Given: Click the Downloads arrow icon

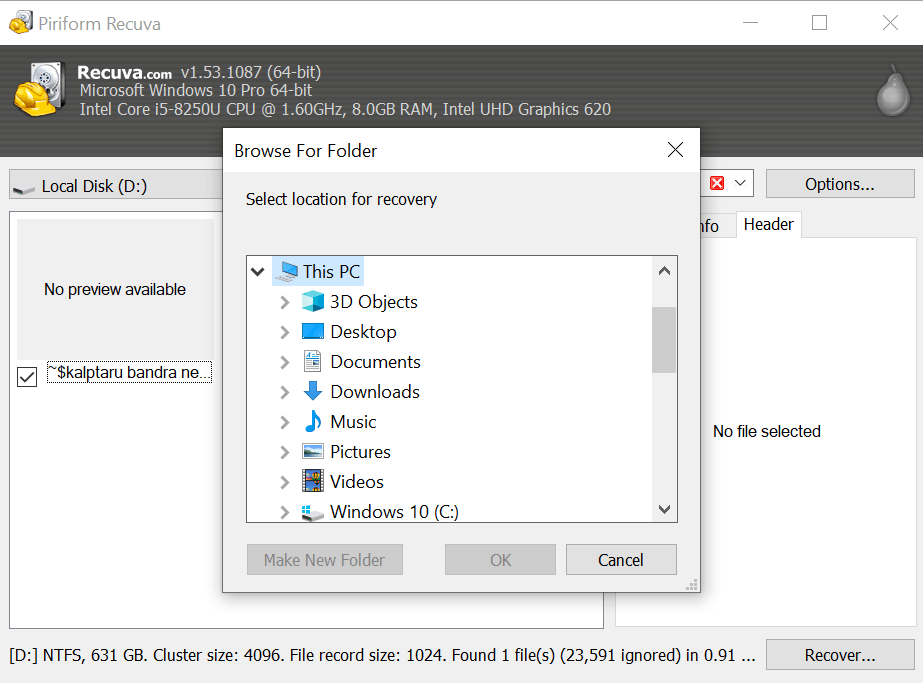Looking at the screenshot, I should pos(313,391).
